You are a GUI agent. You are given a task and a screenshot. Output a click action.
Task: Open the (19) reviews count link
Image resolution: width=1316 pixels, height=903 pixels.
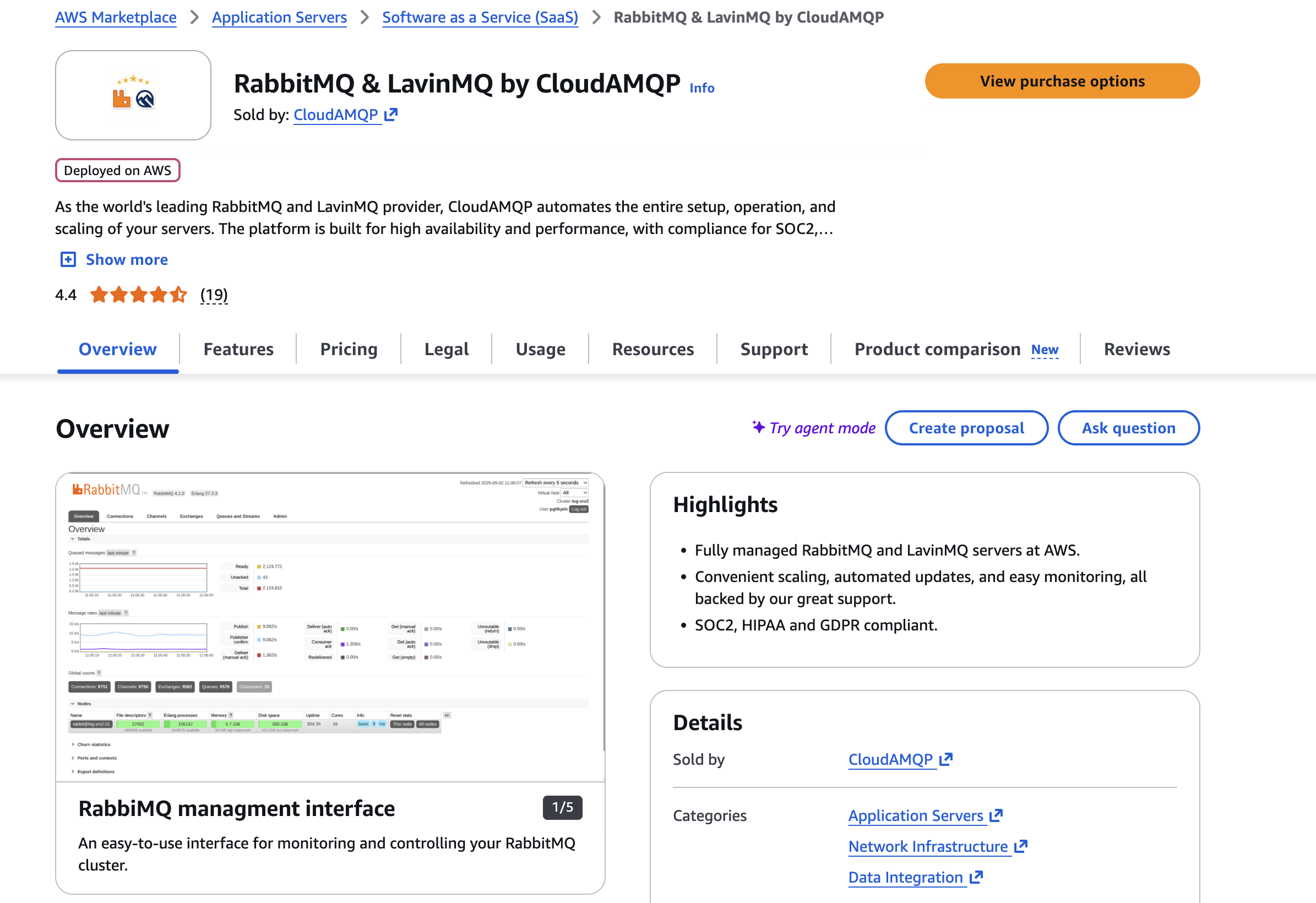click(x=214, y=295)
